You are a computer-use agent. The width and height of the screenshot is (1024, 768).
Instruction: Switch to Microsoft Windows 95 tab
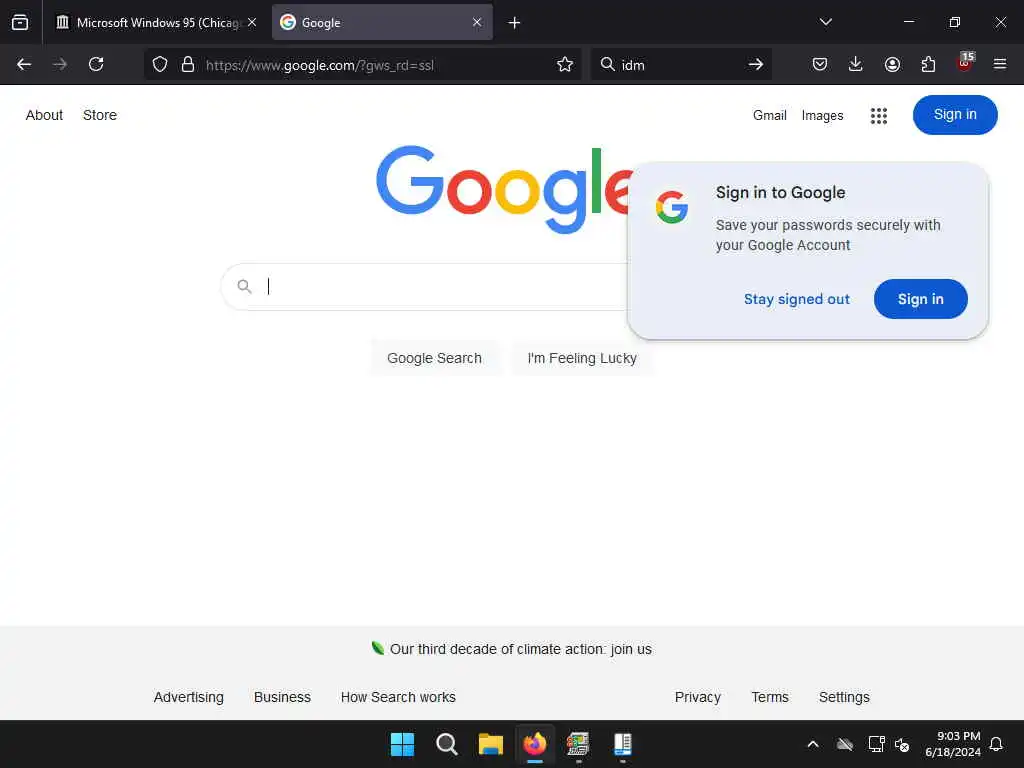tap(155, 23)
